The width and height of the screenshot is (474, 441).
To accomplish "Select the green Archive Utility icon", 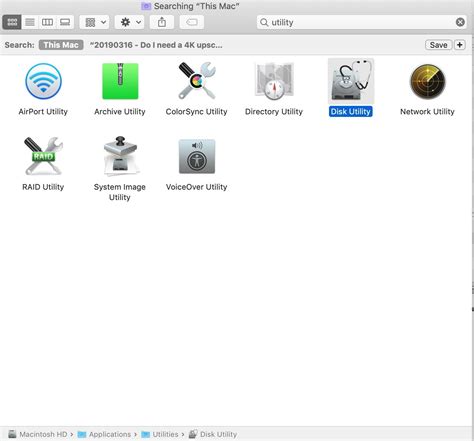I will (x=120, y=81).
